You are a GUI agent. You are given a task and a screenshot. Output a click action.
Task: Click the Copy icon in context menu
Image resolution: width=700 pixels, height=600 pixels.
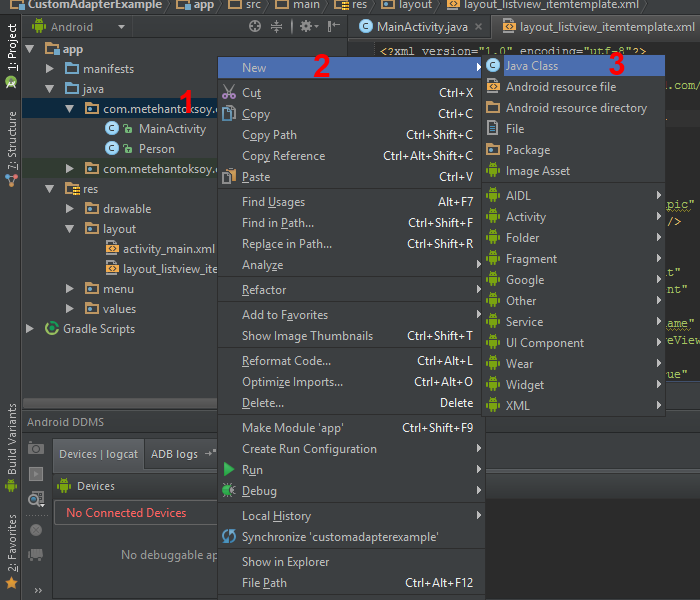pyautogui.click(x=229, y=113)
